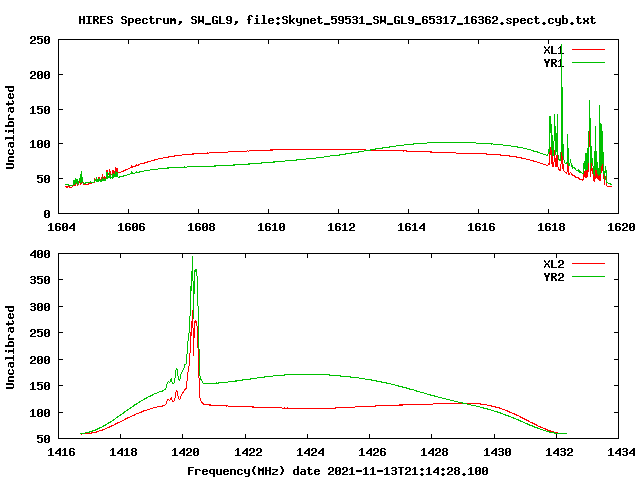
Task: Click the 1434 tick label
Action: tap(621, 452)
